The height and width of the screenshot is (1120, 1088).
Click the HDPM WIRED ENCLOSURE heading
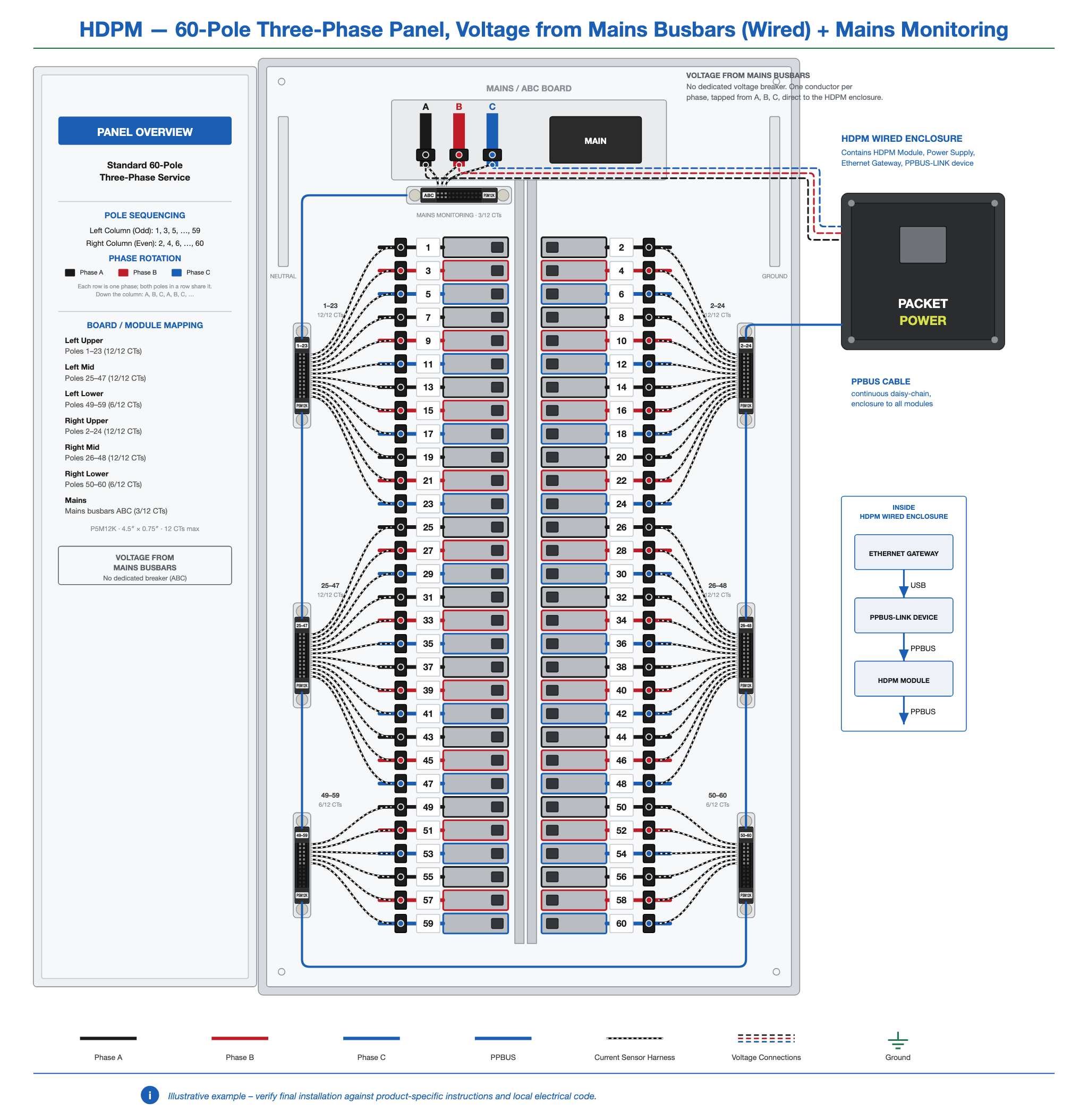pos(901,138)
